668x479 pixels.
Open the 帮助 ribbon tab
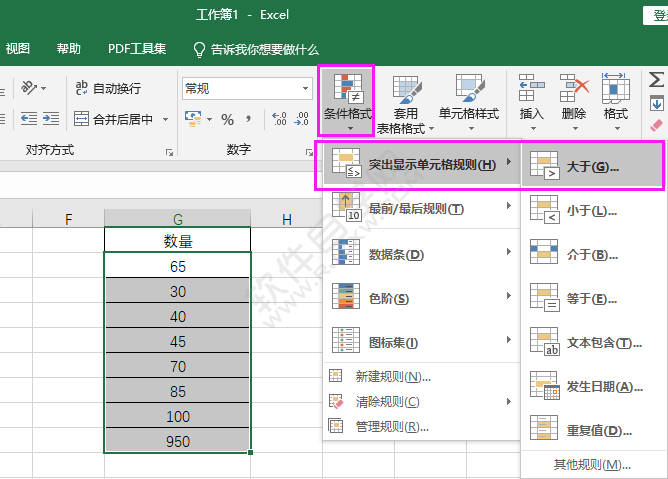point(69,49)
